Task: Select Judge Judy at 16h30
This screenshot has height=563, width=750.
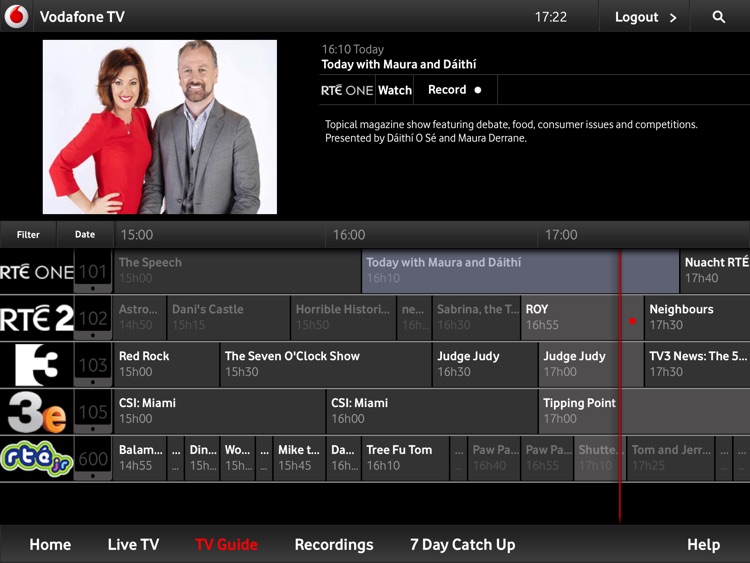Action: point(485,365)
